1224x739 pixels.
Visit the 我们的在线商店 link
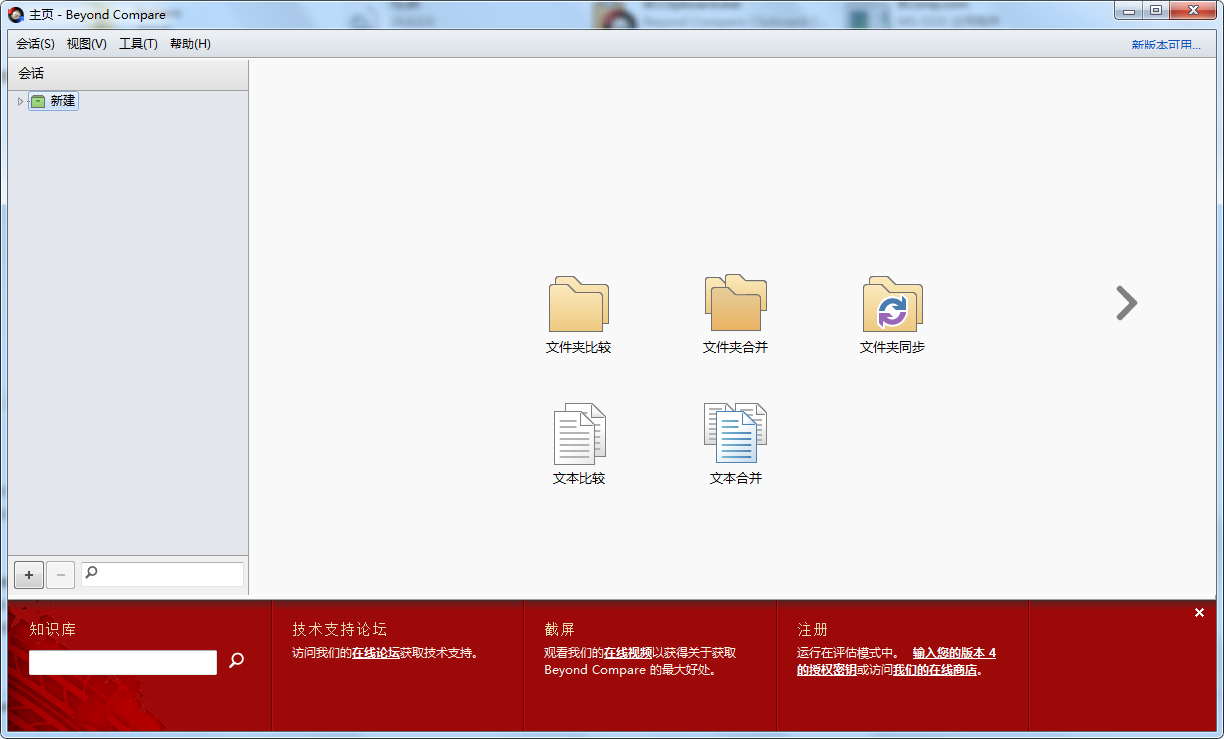pos(935,670)
